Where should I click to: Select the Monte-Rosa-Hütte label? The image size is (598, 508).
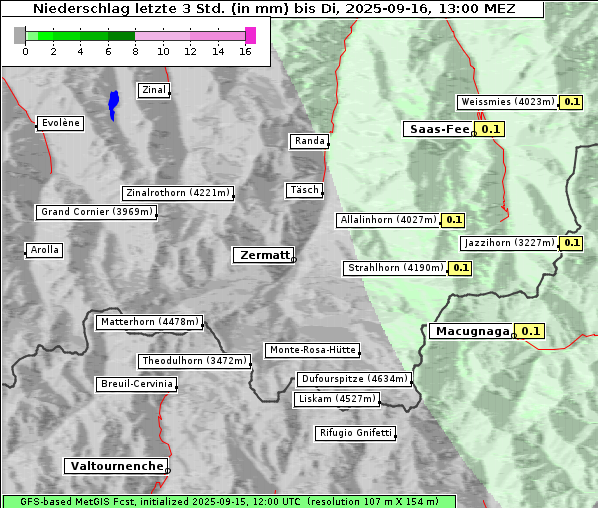(312, 350)
